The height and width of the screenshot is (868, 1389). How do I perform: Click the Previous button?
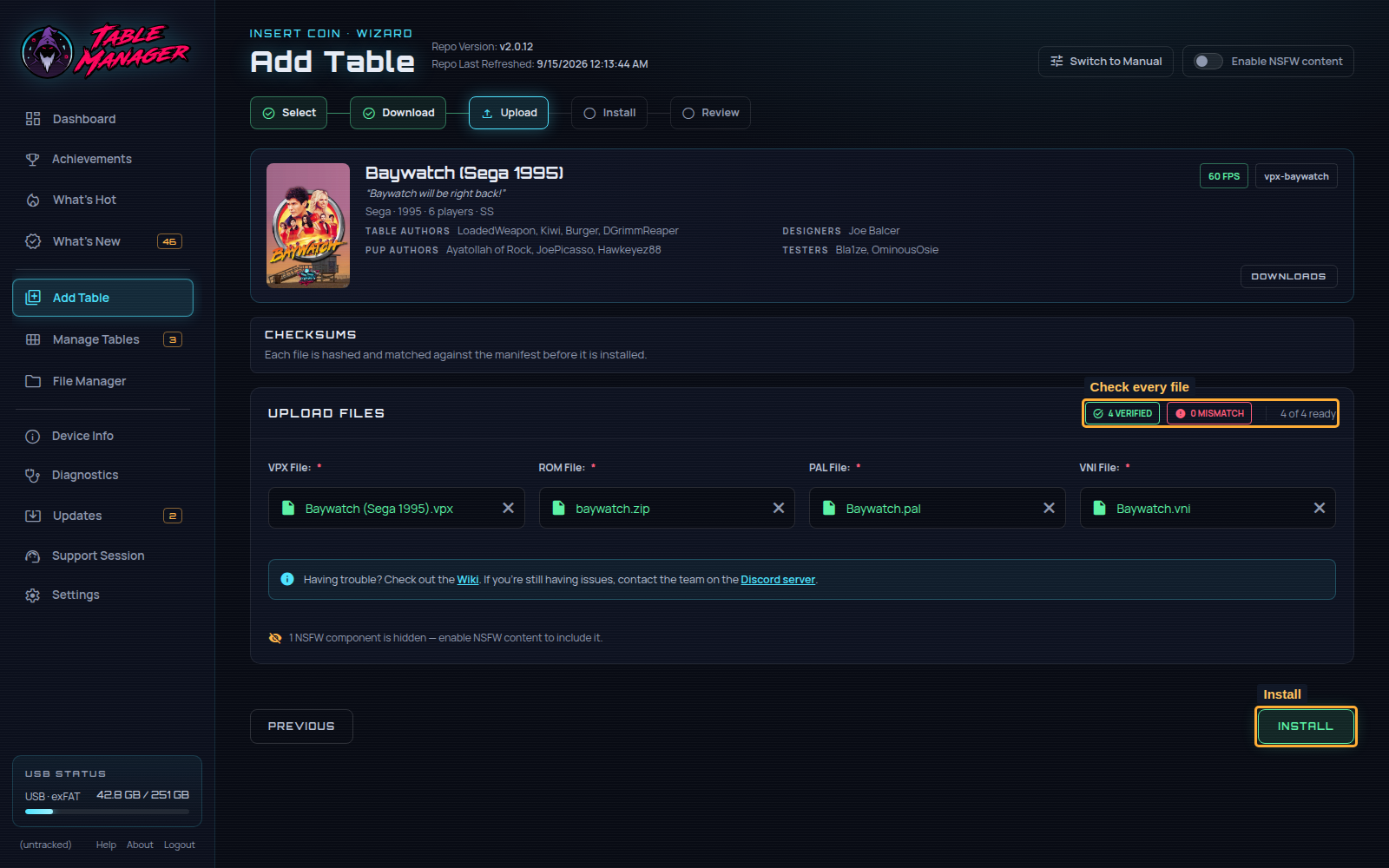(x=301, y=727)
